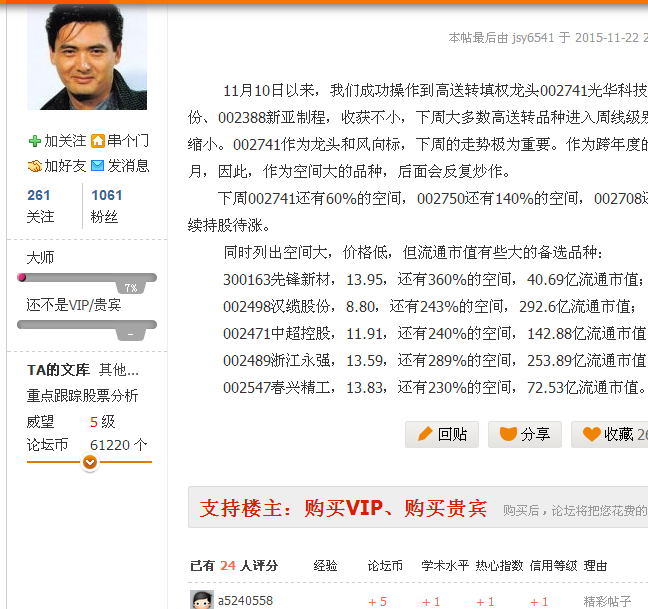Click username a5240558 in ratings
The width and height of the screenshot is (648, 609).
click(245, 601)
